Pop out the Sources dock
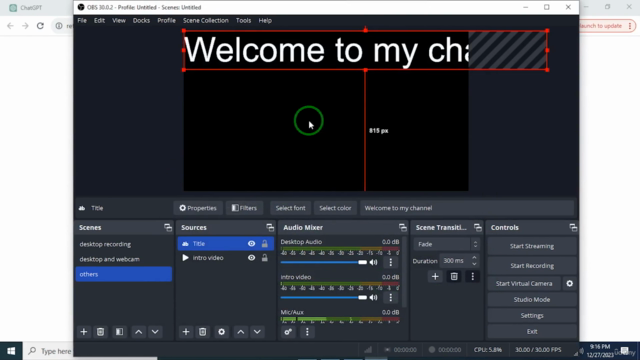This screenshot has width=640, height=360. click(x=270, y=227)
